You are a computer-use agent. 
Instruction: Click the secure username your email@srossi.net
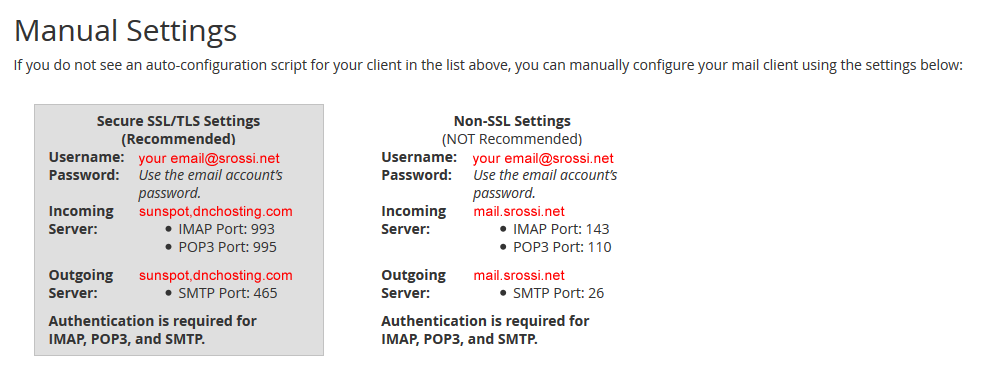209,158
